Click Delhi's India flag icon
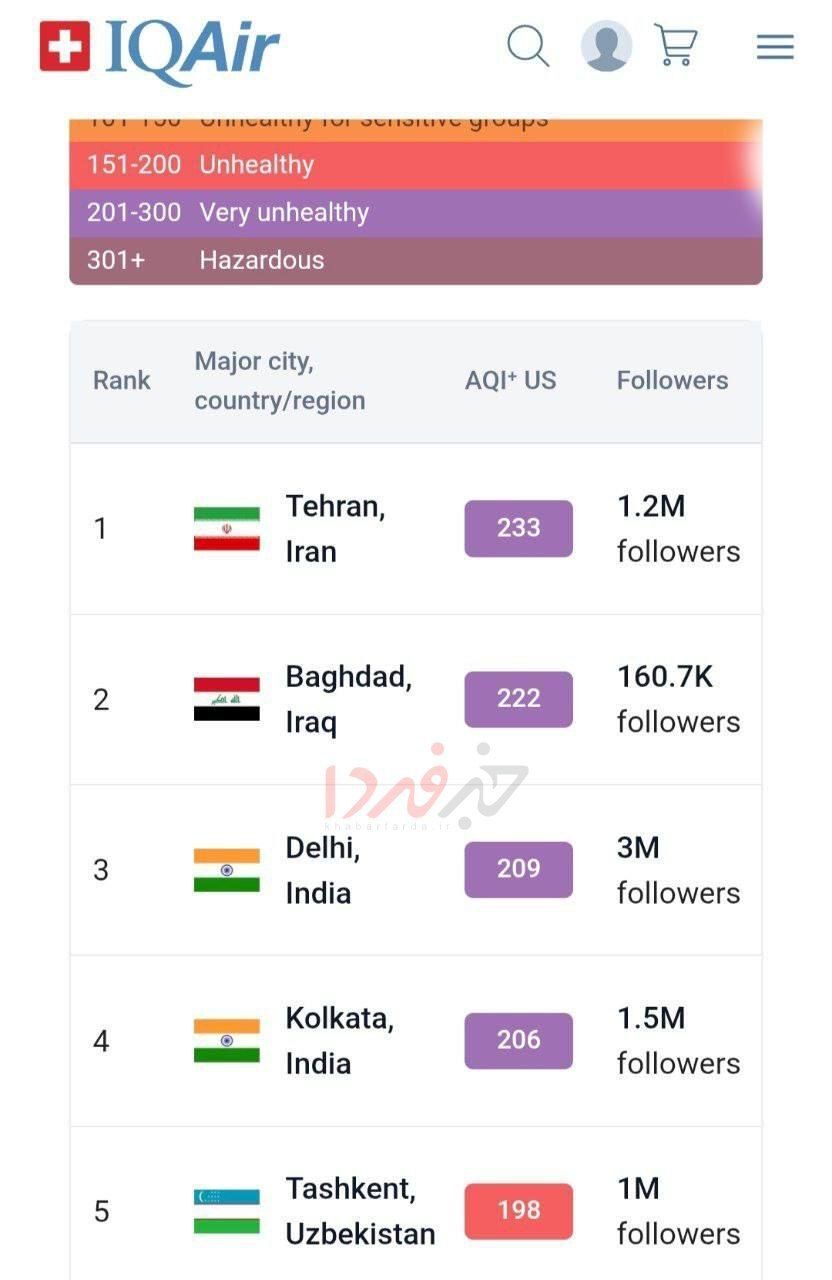Screen dimensions: 832x1280 [x=227, y=870]
